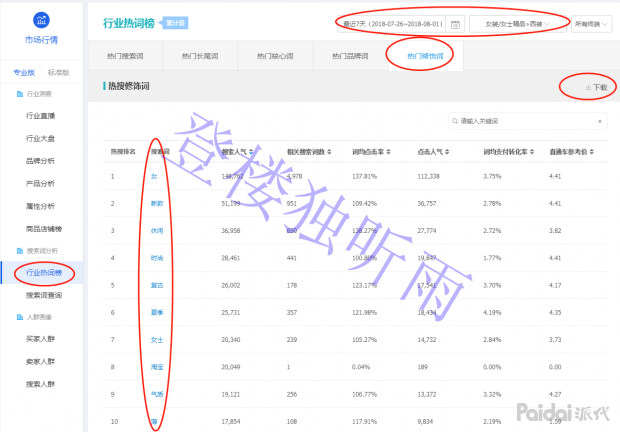Viewport: 620px width, 432px height.
Task: Open the 女装/女士精品 category dropdown
Action: pyautogui.click(x=517, y=24)
